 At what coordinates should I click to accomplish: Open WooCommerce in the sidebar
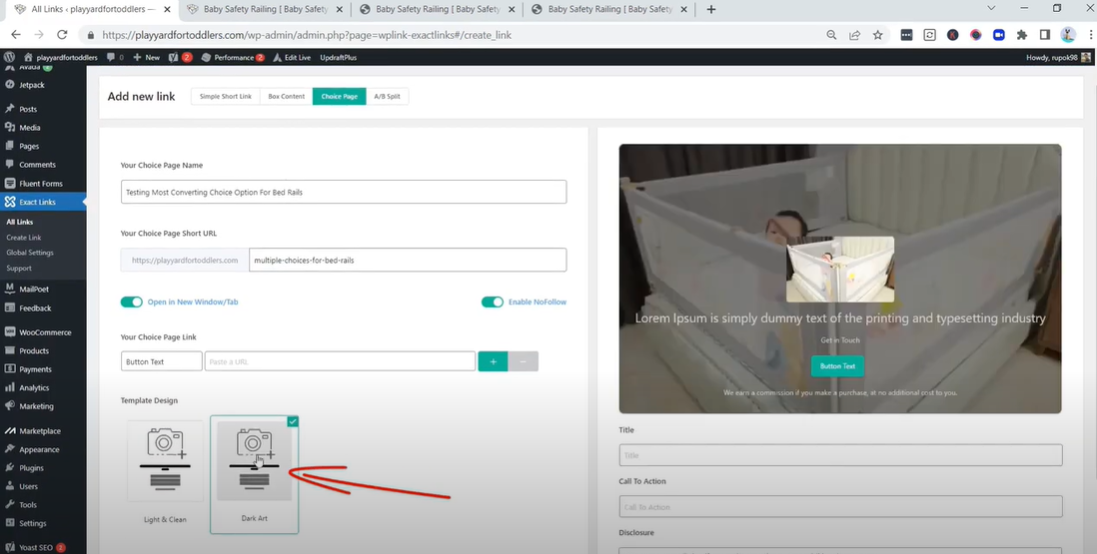(43, 332)
